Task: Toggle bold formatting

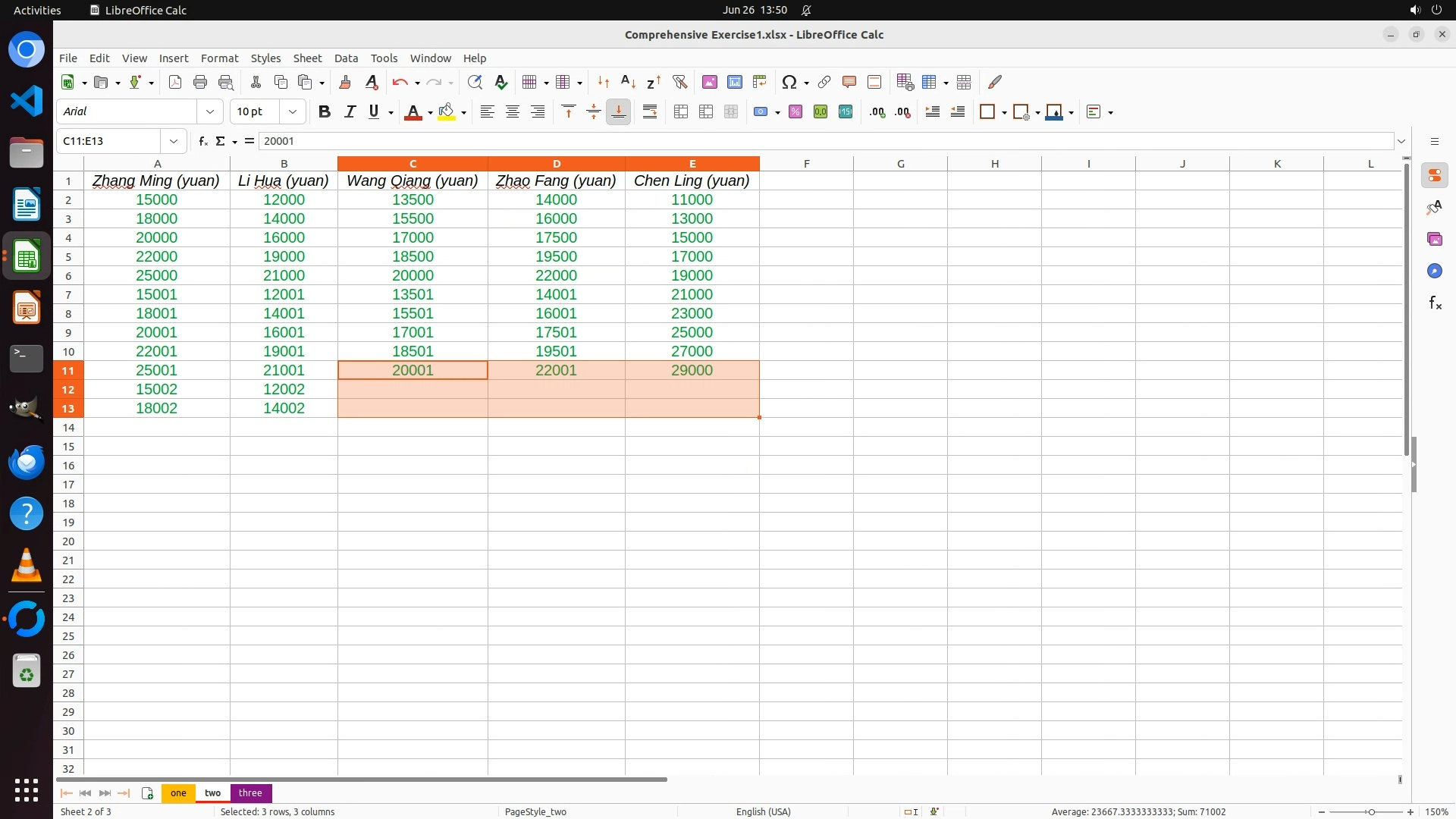Action: (325, 111)
